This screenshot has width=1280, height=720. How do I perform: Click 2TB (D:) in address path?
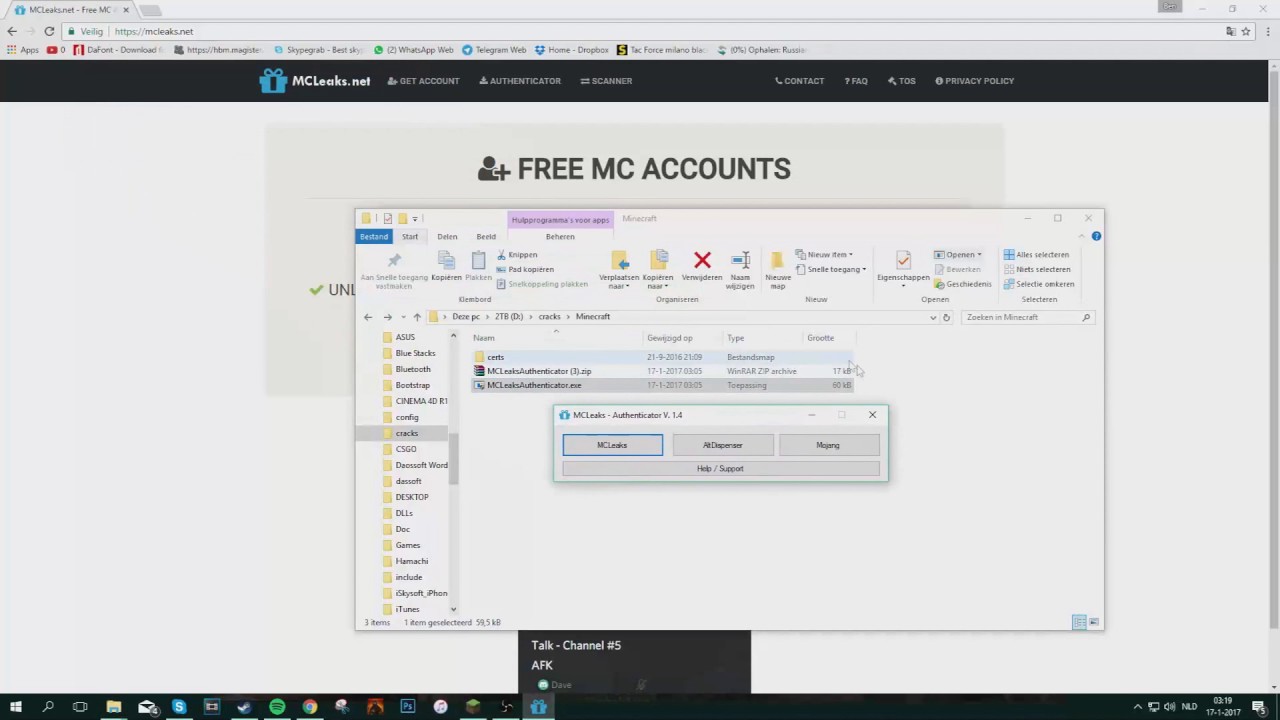click(x=508, y=317)
